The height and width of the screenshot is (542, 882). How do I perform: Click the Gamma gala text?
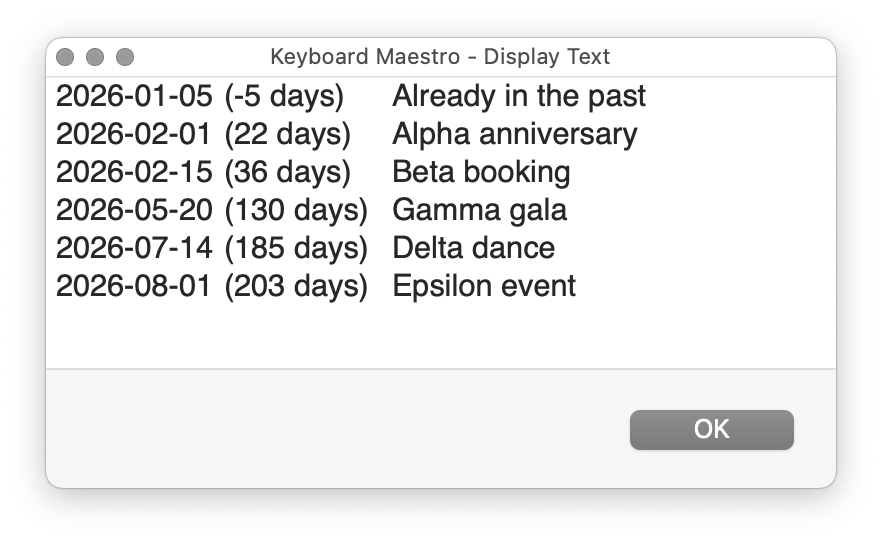click(x=479, y=211)
